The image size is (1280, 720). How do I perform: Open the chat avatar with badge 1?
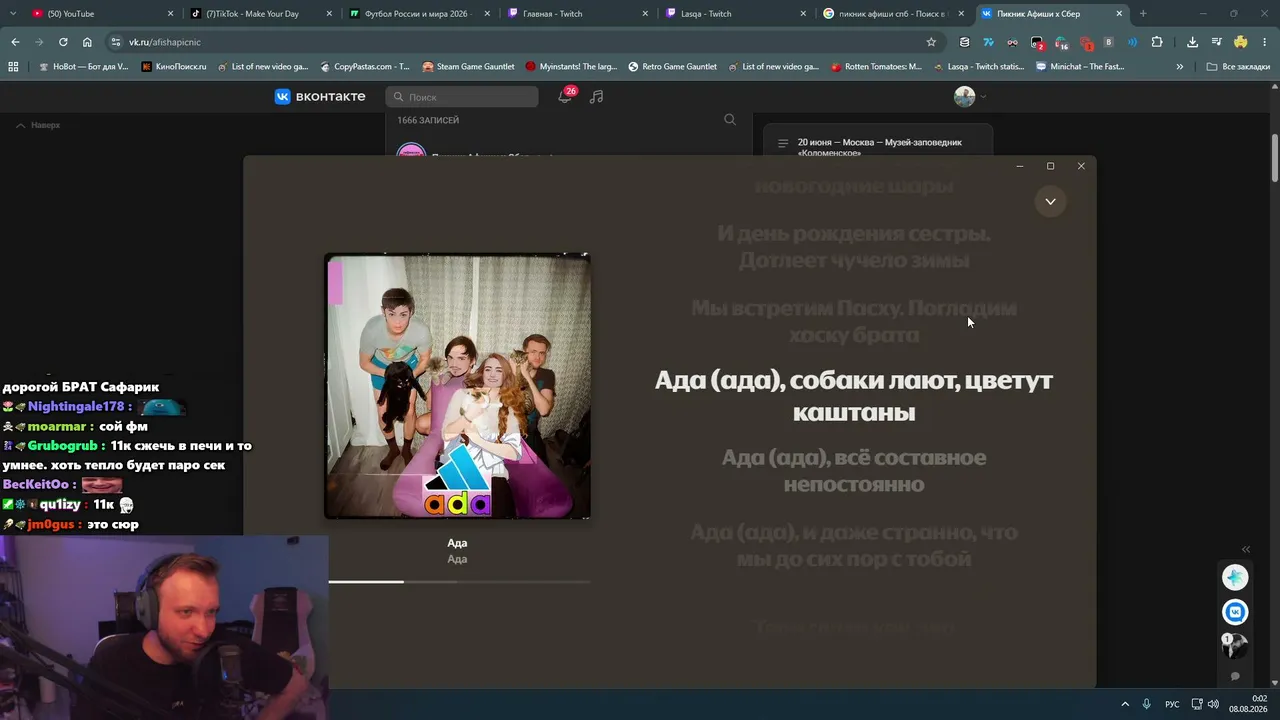1235,645
